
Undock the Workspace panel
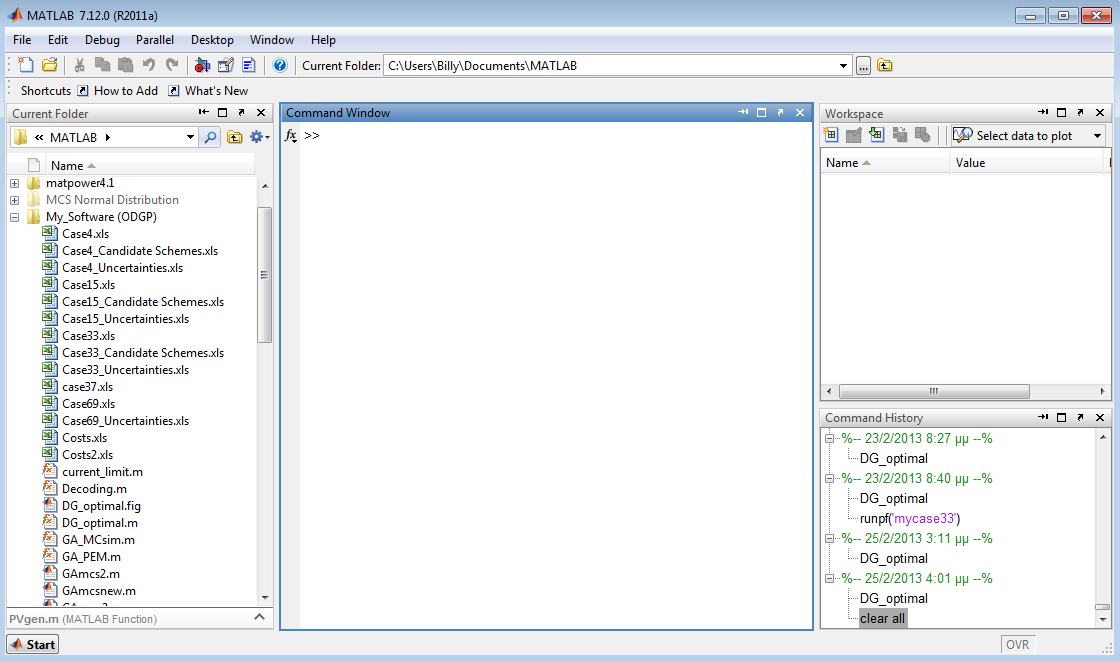pos(1080,113)
